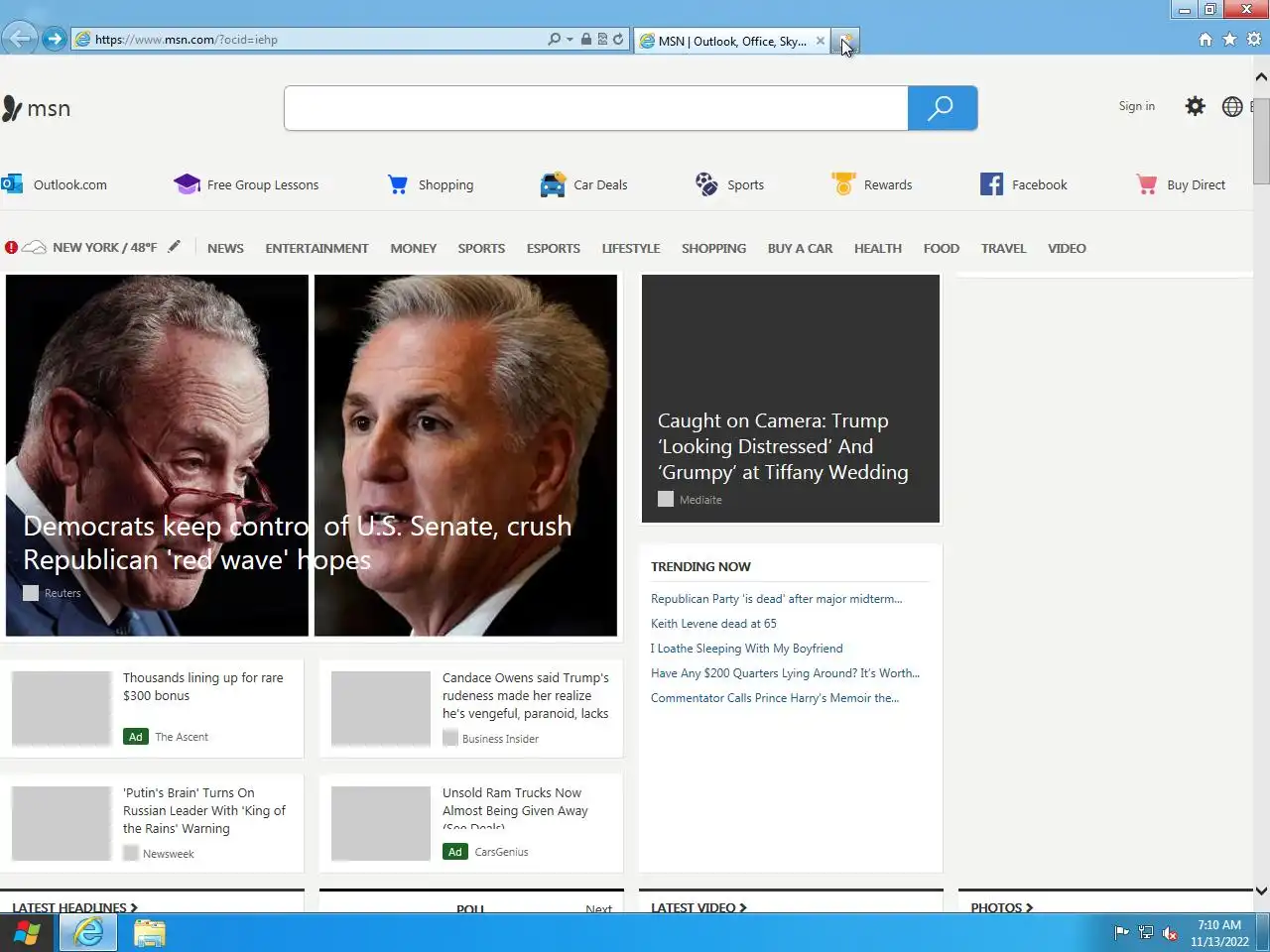
Task: Open the Sports soccer ball shortcut
Action: [729, 184]
